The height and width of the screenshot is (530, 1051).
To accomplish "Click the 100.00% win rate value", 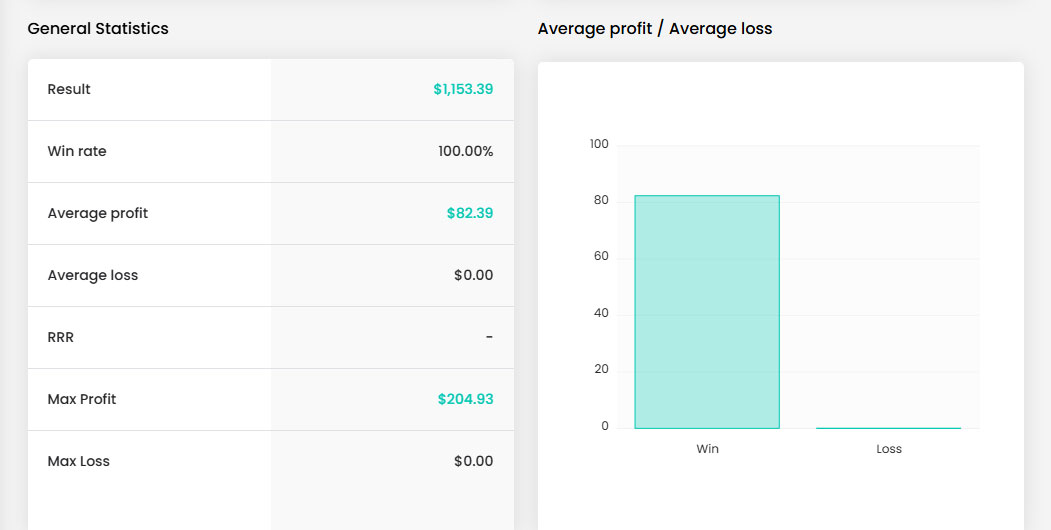I will click(x=466, y=151).
